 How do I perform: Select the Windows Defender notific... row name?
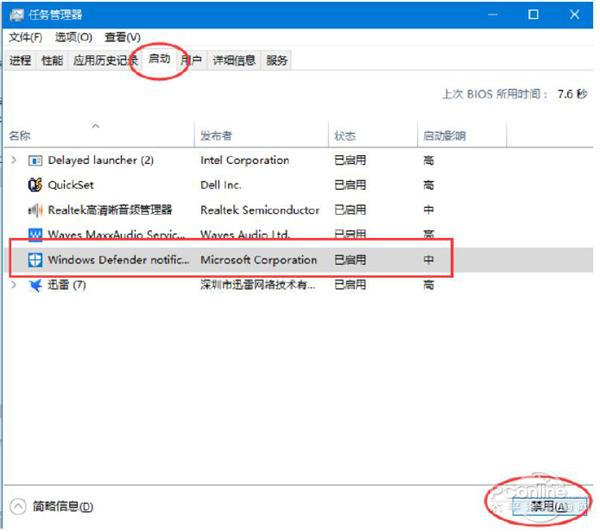(x=118, y=260)
